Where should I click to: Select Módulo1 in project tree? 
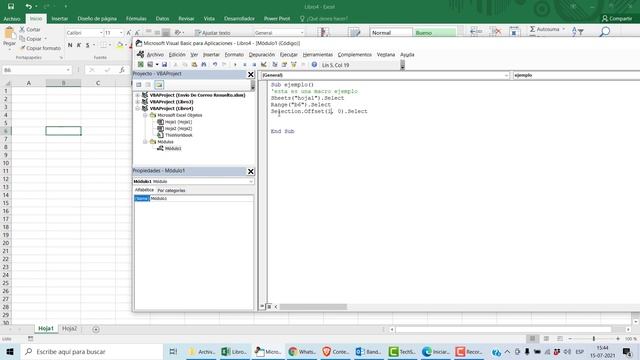pos(173,148)
